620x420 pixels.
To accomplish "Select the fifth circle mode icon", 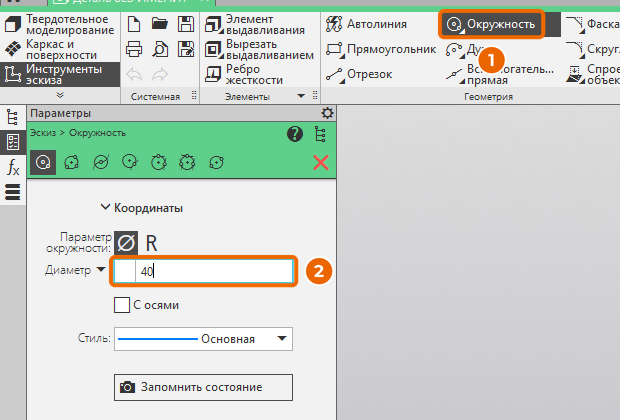I will click(159, 162).
